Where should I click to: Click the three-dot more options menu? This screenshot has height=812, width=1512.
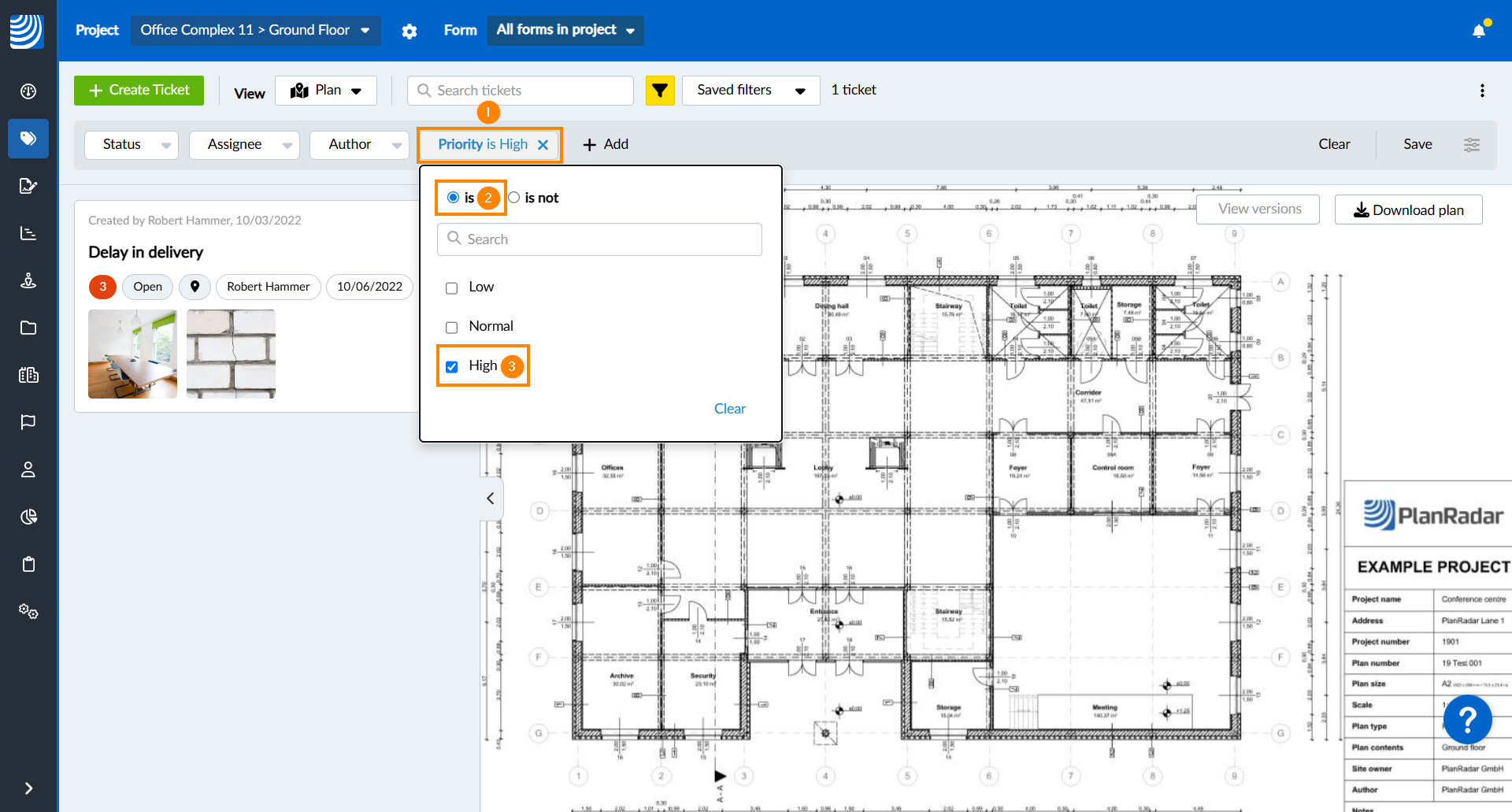click(x=1482, y=91)
